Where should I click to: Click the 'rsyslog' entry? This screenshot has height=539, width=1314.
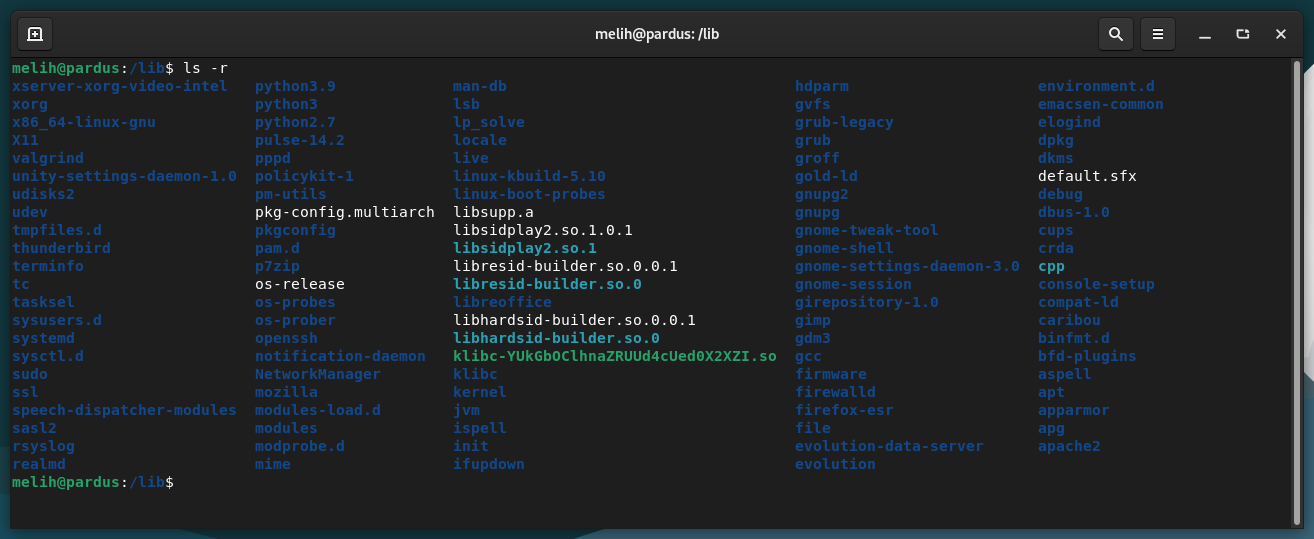tap(43, 446)
